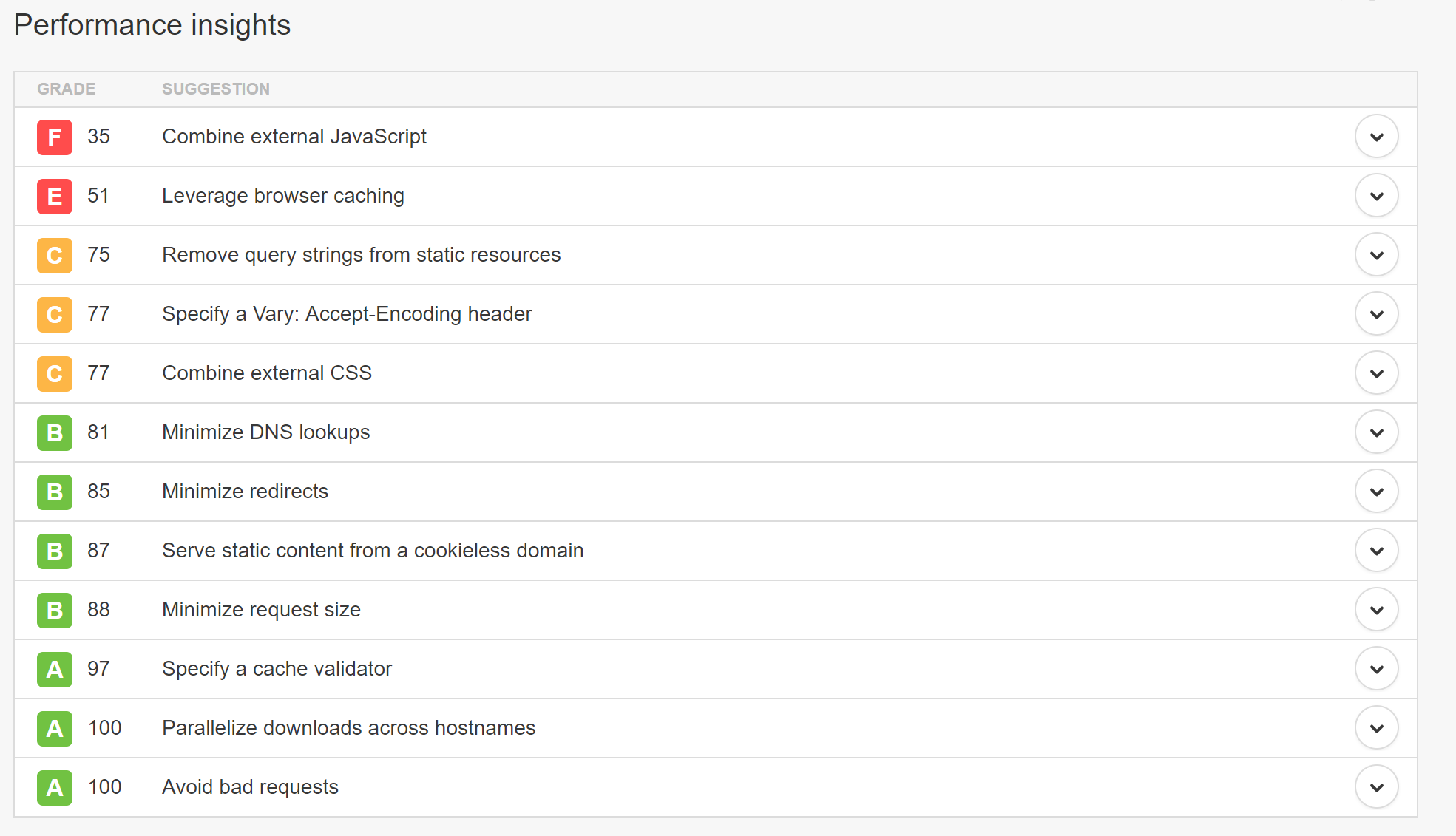Viewport: 1456px width, 836px height.
Task: Expand Avoid bad requests details
Action: 1376,787
